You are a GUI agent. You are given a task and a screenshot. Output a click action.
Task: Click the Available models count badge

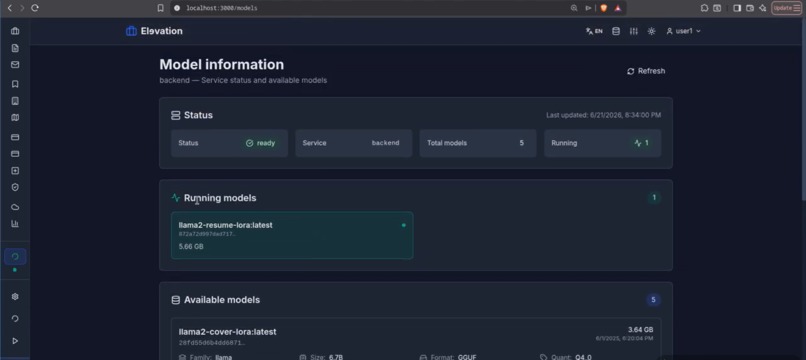tap(653, 300)
